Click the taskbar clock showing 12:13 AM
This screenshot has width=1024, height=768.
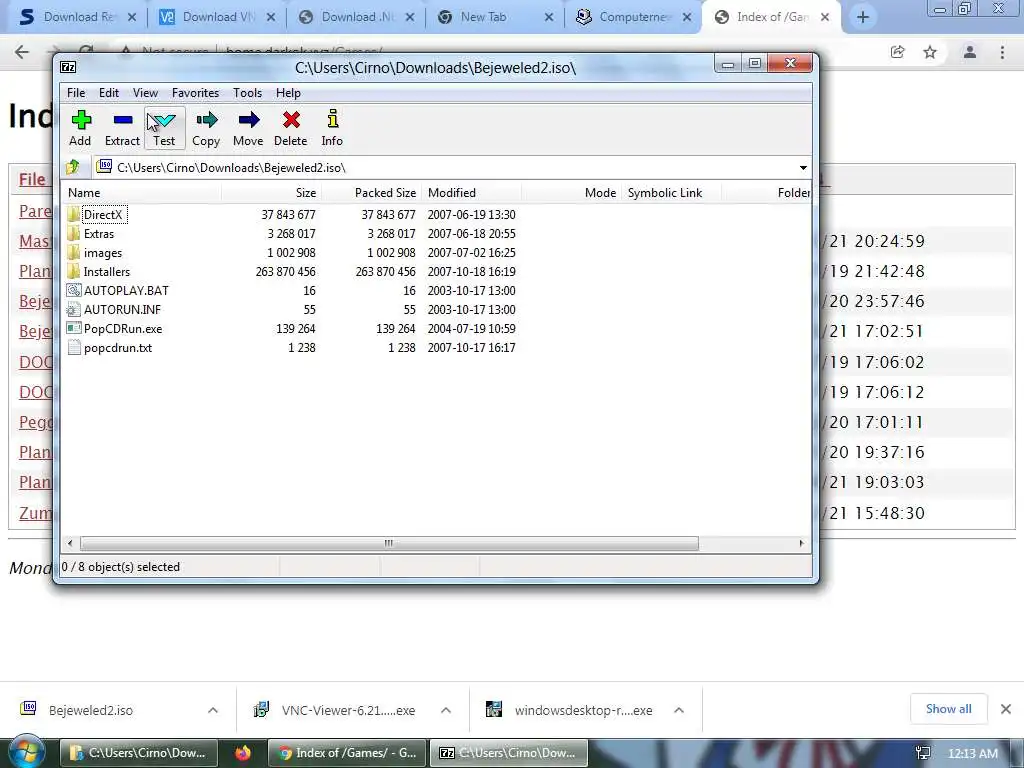pos(972,754)
